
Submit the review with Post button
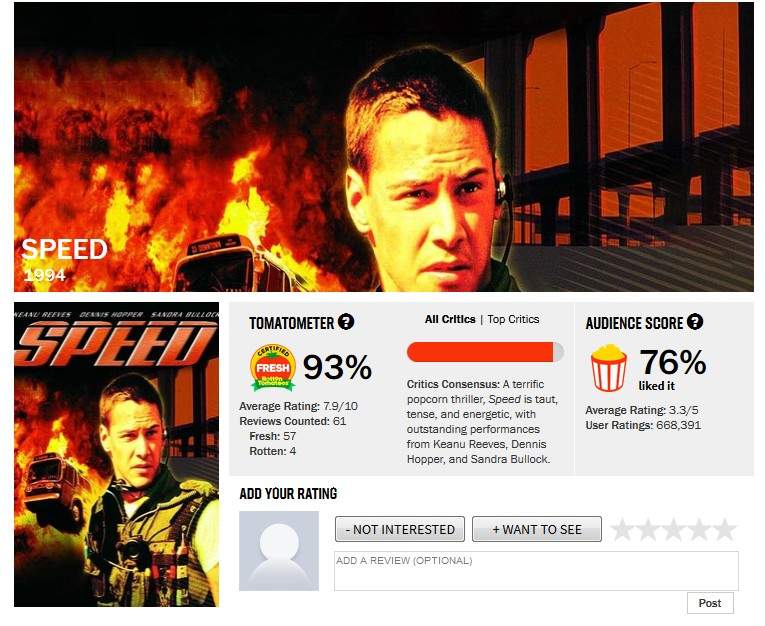coord(710,603)
